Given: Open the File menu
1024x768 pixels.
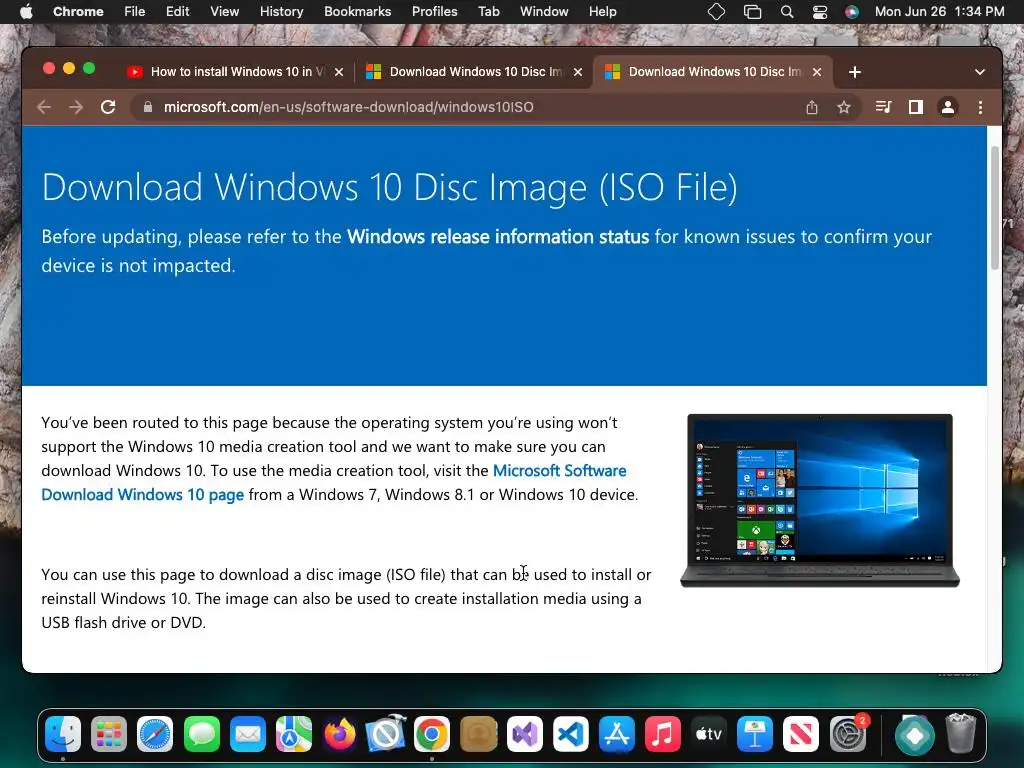Looking at the screenshot, I should pos(135,12).
